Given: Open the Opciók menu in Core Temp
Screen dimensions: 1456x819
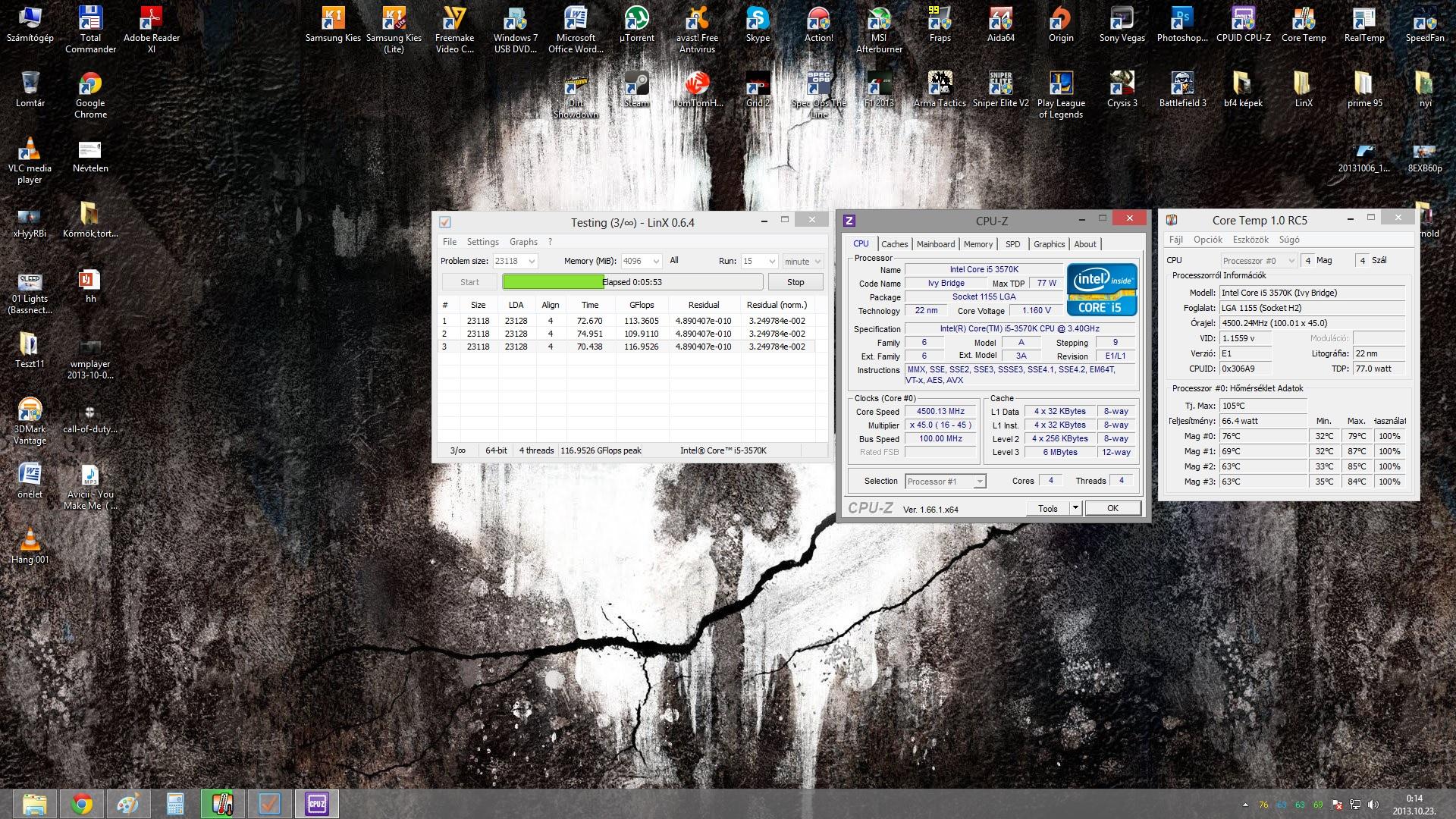Looking at the screenshot, I should 1207,240.
